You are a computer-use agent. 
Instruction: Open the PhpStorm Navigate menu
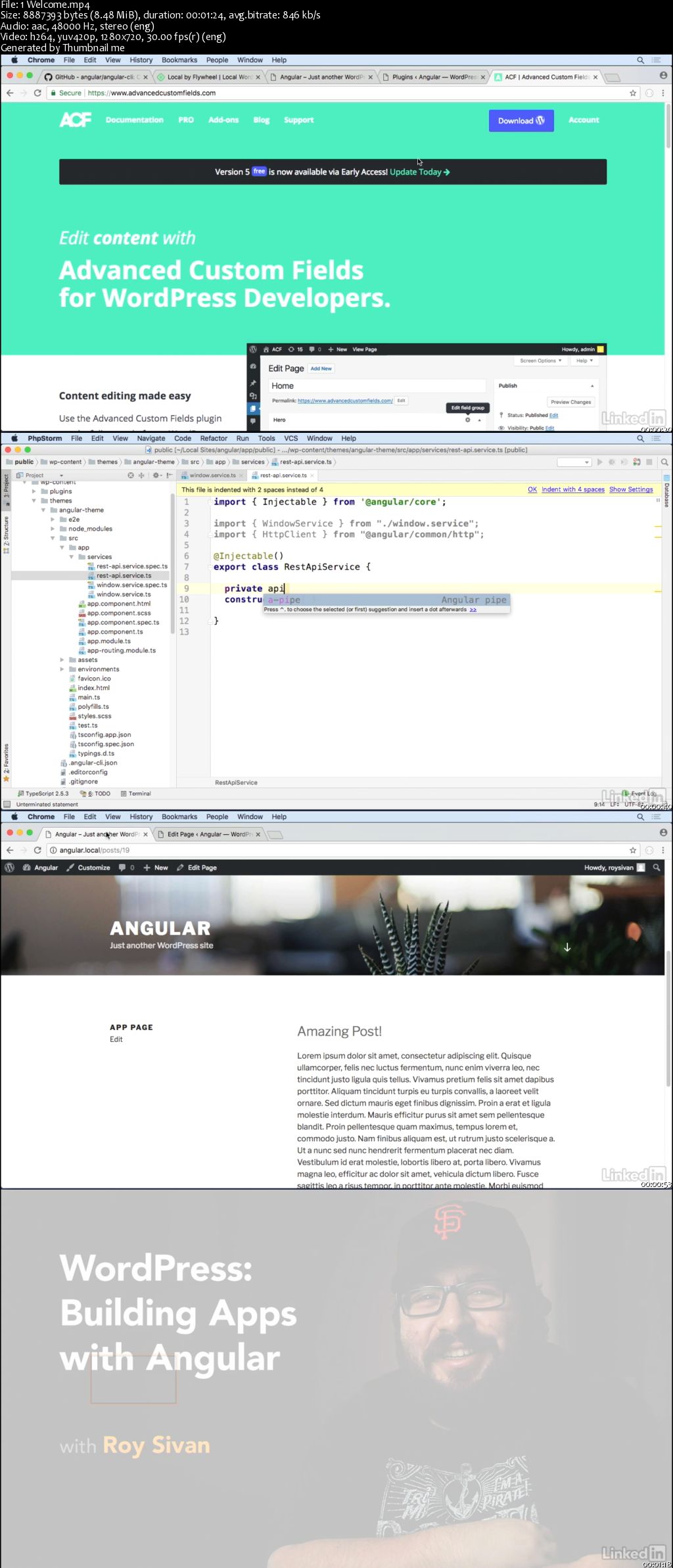coord(151,438)
